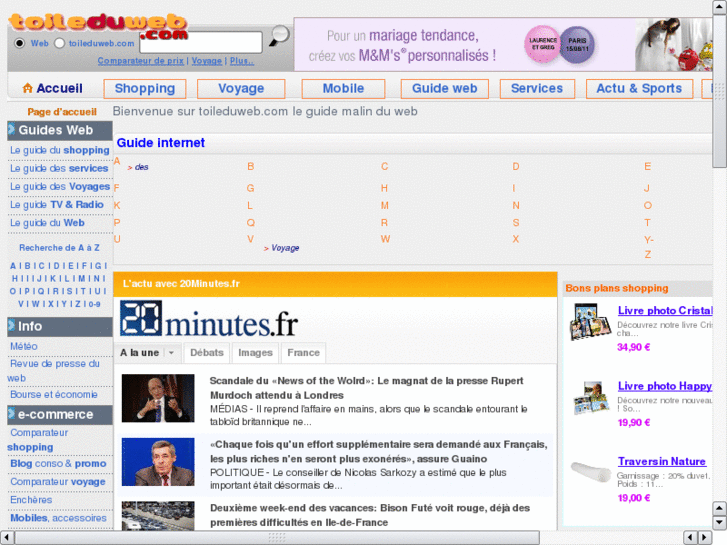Select the A la une tab
The height and width of the screenshot is (545, 727).
coord(140,353)
